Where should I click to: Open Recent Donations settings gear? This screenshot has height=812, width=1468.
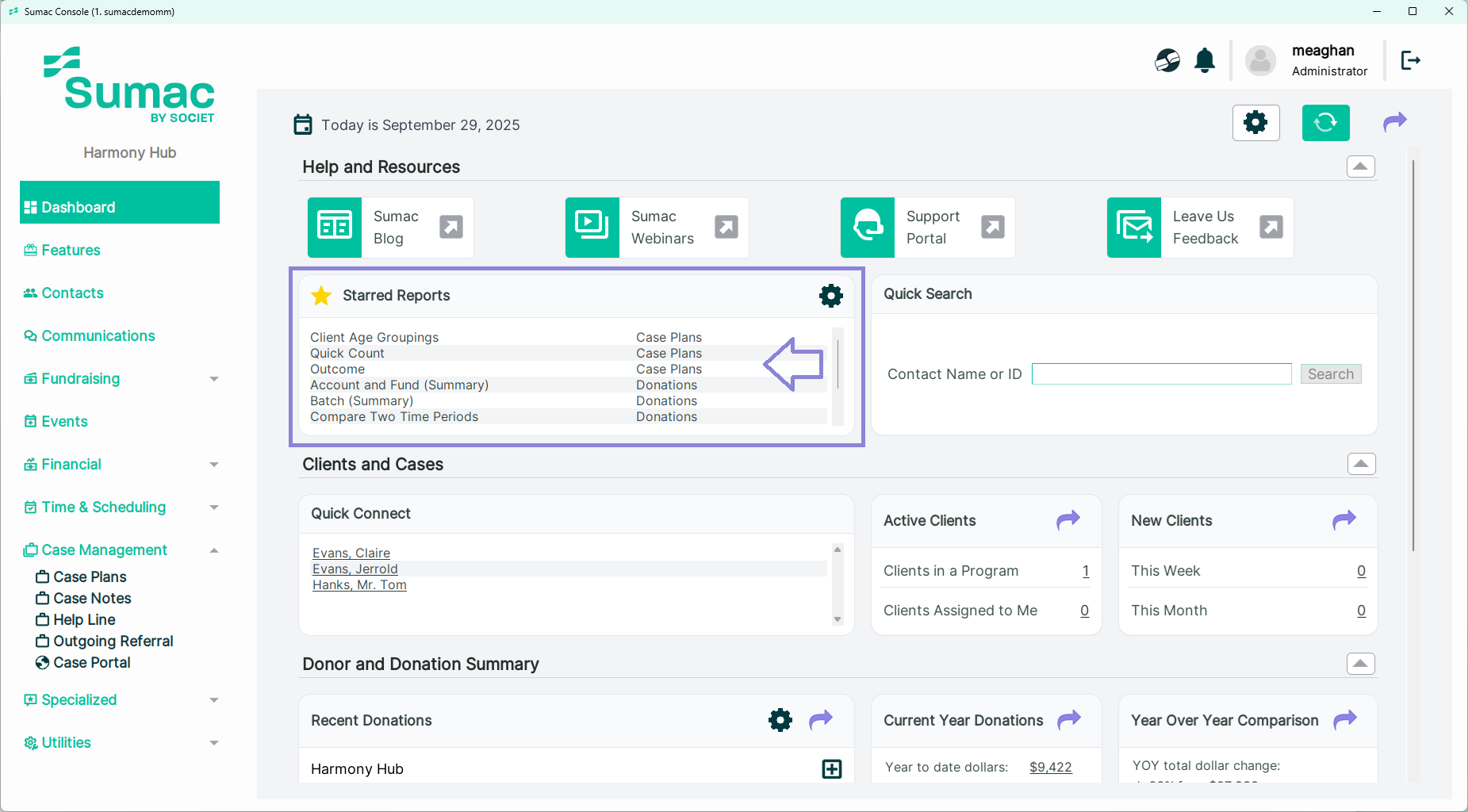click(780, 720)
